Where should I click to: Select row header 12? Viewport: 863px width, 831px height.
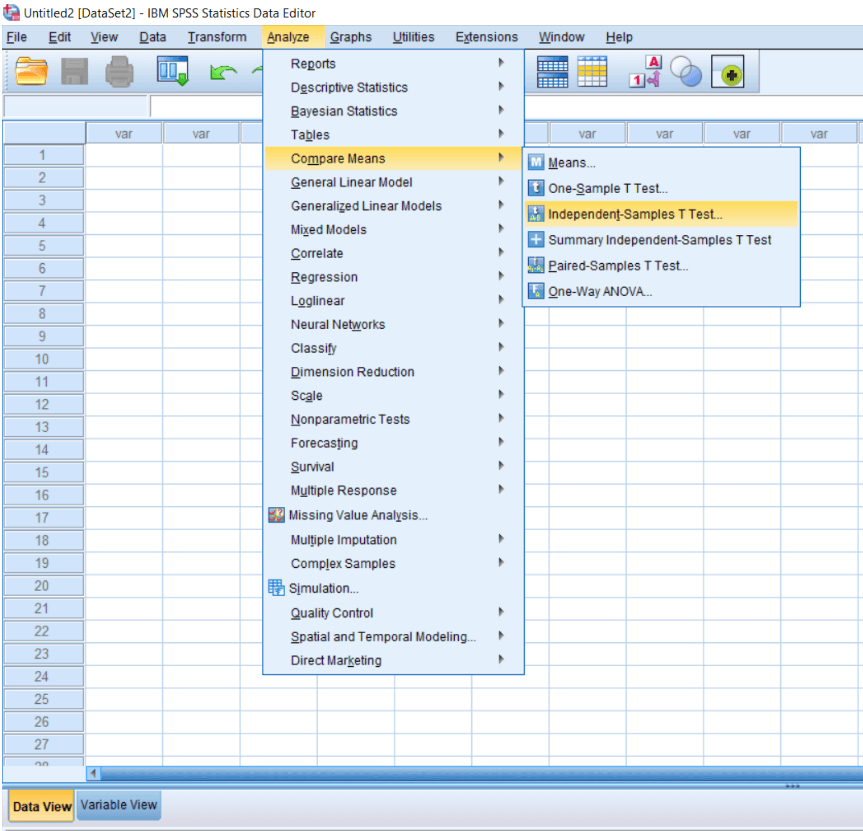43,404
